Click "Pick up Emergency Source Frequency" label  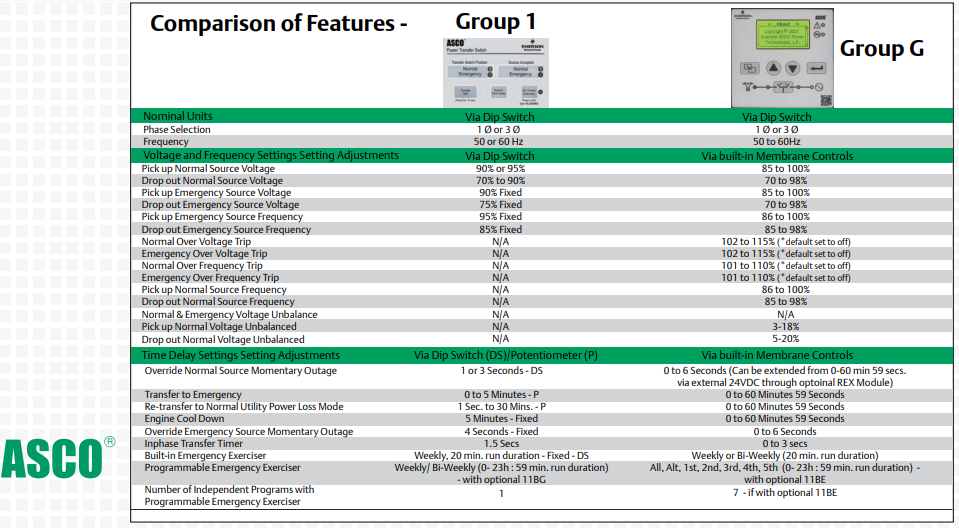[x=223, y=217]
